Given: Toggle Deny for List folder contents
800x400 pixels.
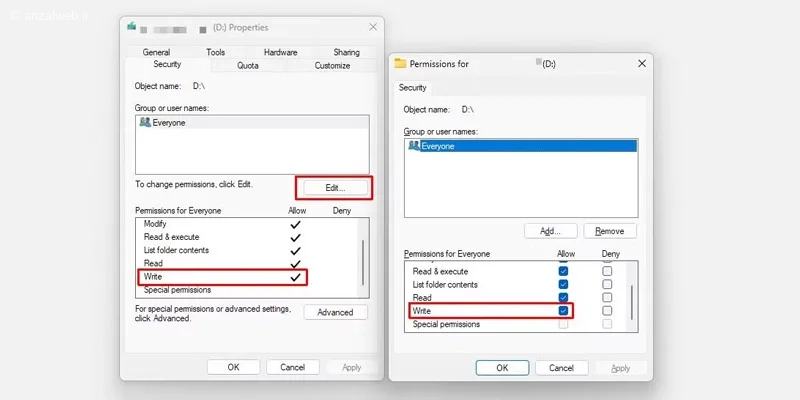Looking at the screenshot, I should point(607,284).
